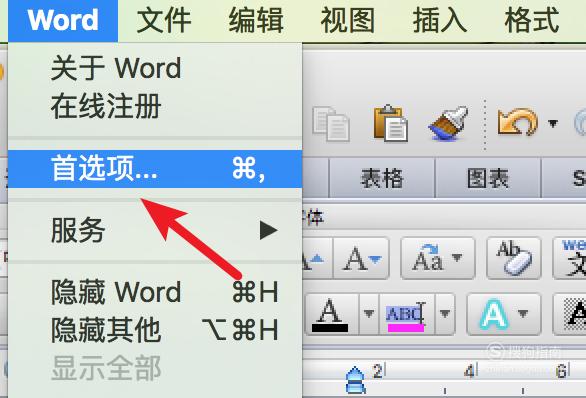The image size is (586, 398).
Task: Select the Format Painter brush icon
Action: pyautogui.click(x=449, y=123)
